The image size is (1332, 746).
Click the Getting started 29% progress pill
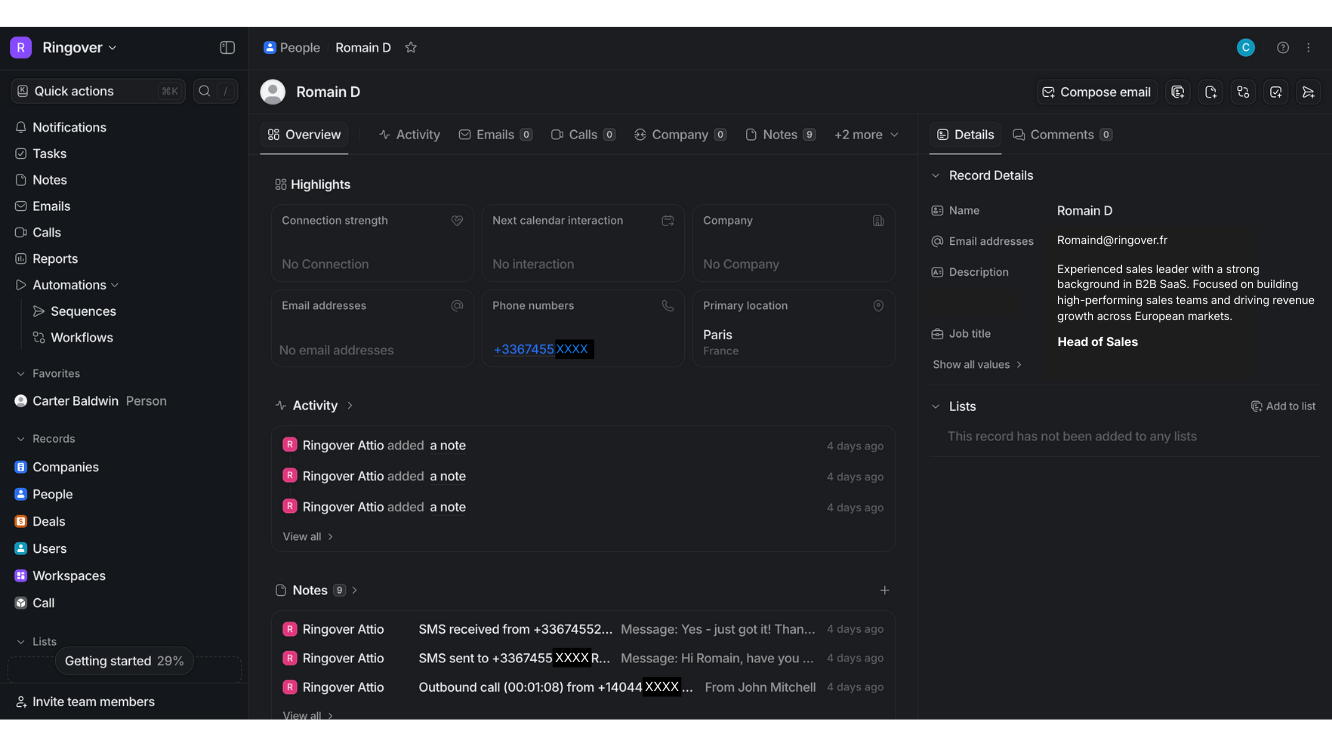coord(124,661)
